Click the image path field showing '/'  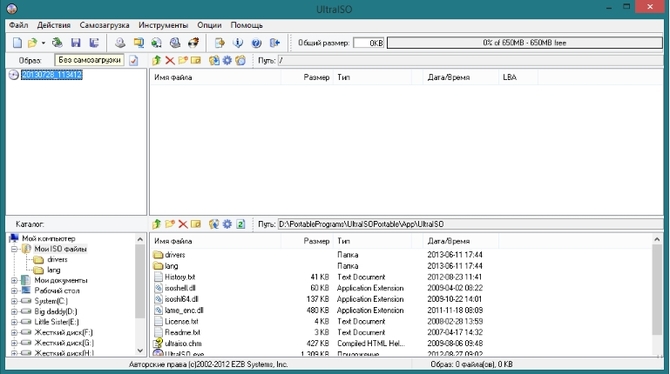point(470,60)
